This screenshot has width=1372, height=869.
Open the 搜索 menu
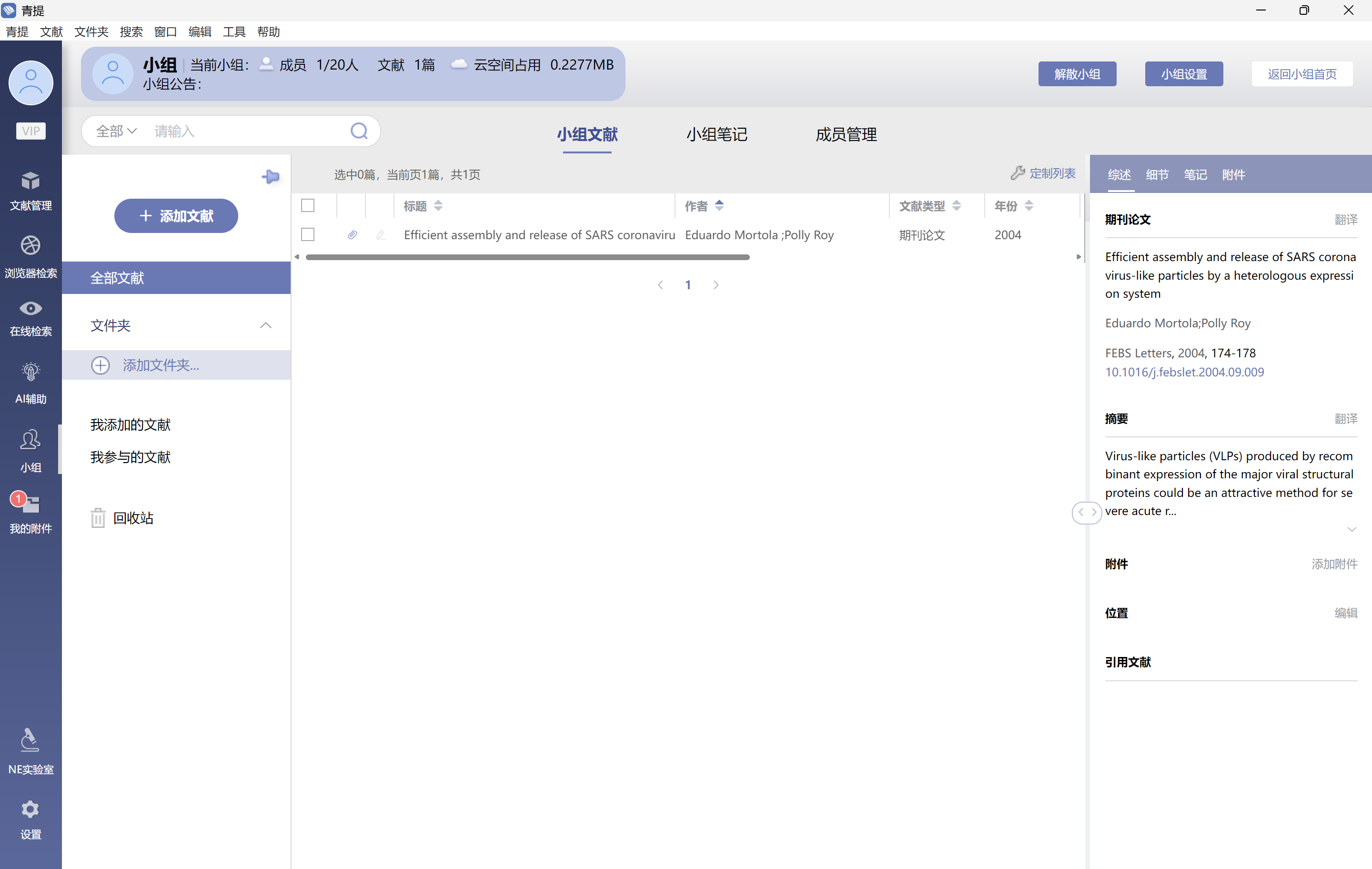point(131,32)
